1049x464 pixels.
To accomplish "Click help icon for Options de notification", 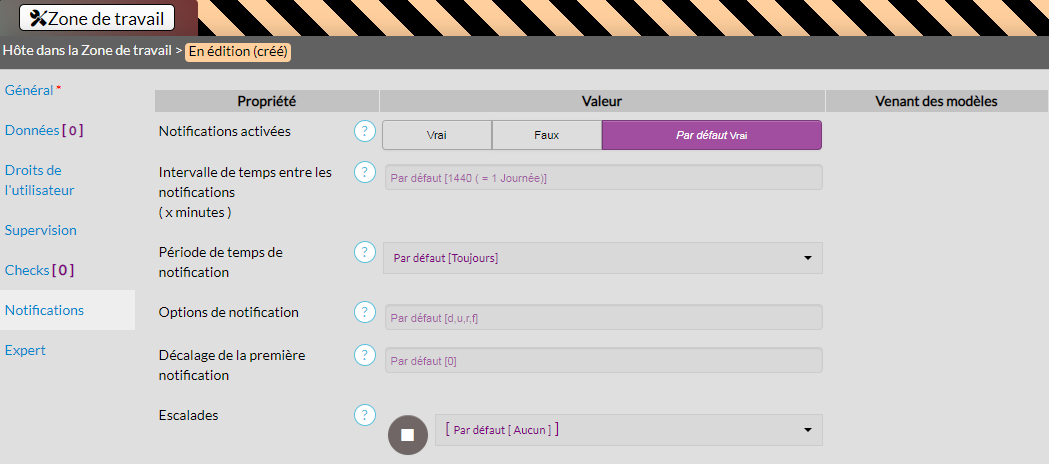I will [365, 312].
